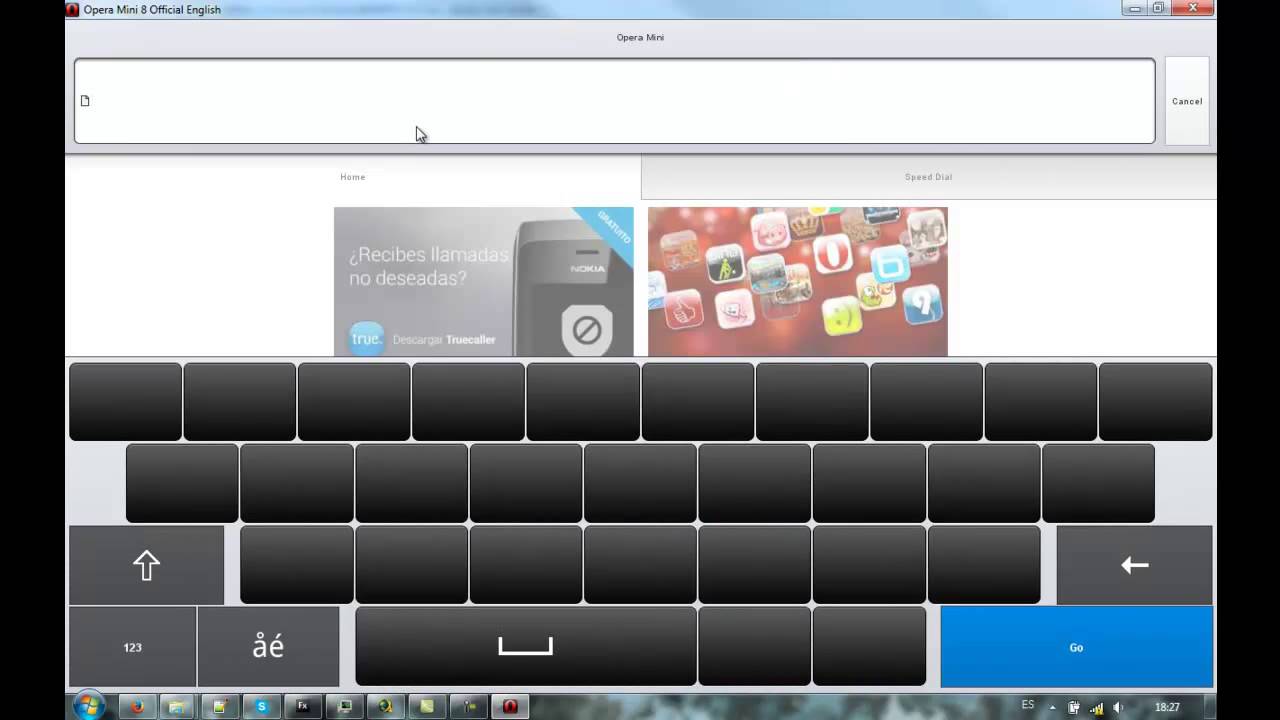Image resolution: width=1280 pixels, height=720 pixels.
Task: Switch to the Speed Dial tab
Action: point(929,177)
